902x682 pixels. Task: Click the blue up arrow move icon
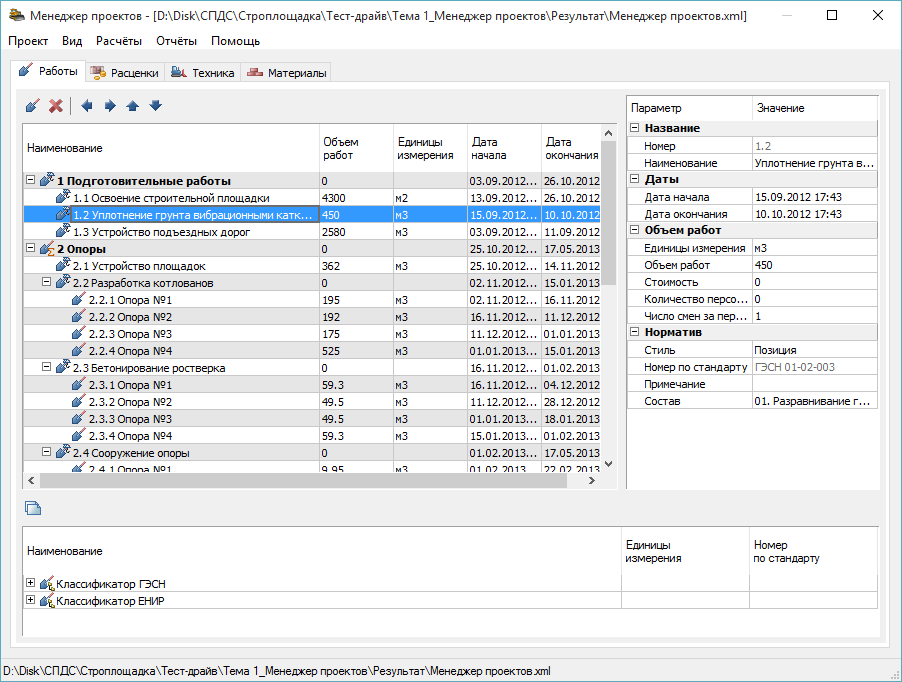coord(133,106)
